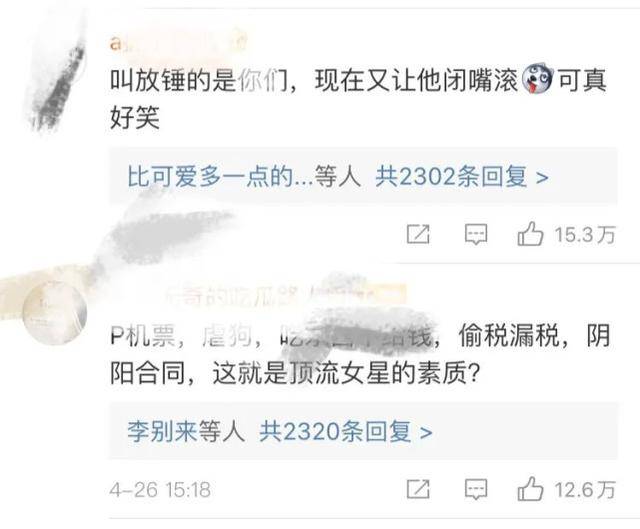Open the blurred avatar of the 叫放锤 commenter
Image resolution: width=640 pixels, height=529 pixels.
57,88
